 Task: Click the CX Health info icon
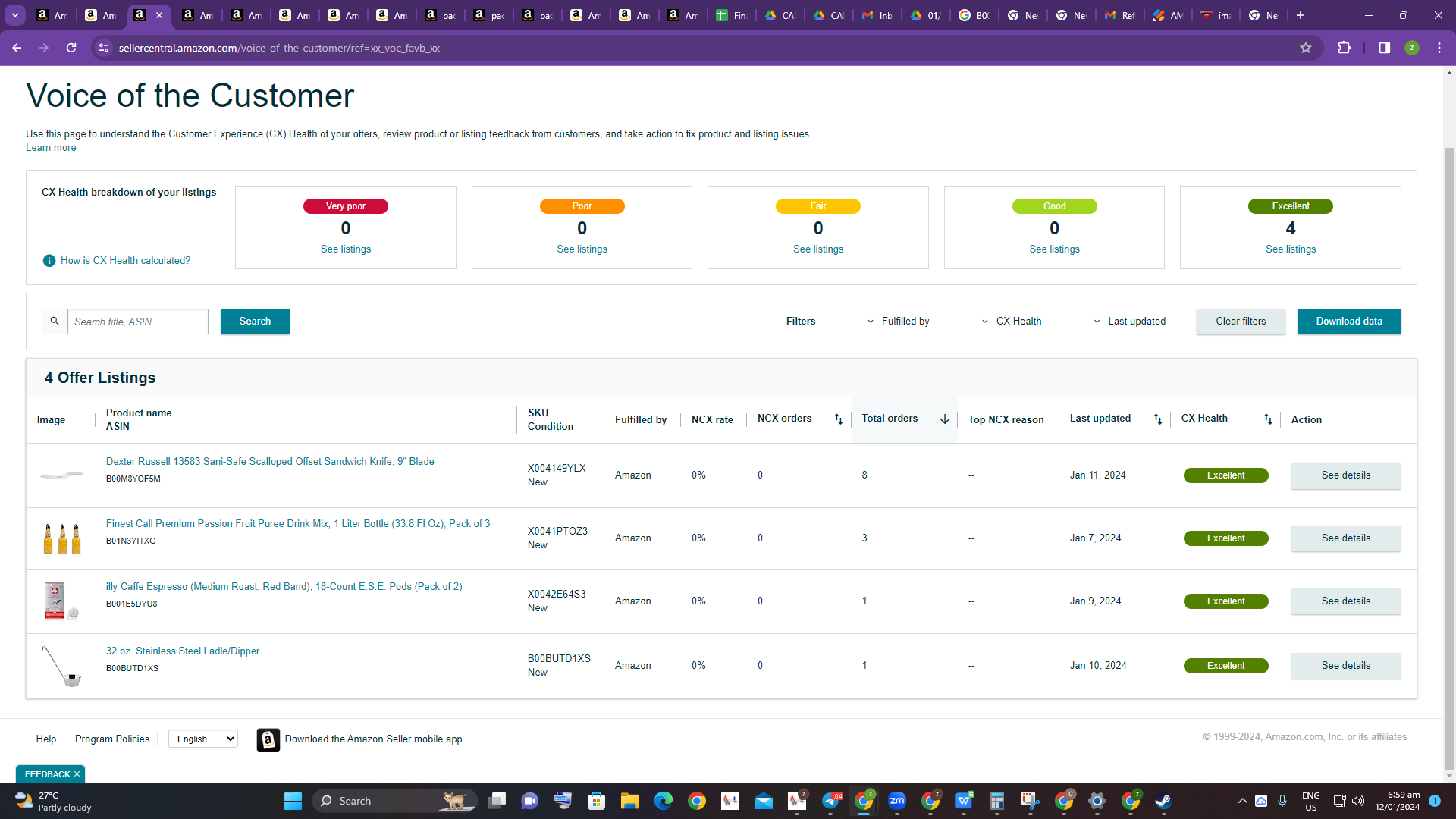(49, 261)
